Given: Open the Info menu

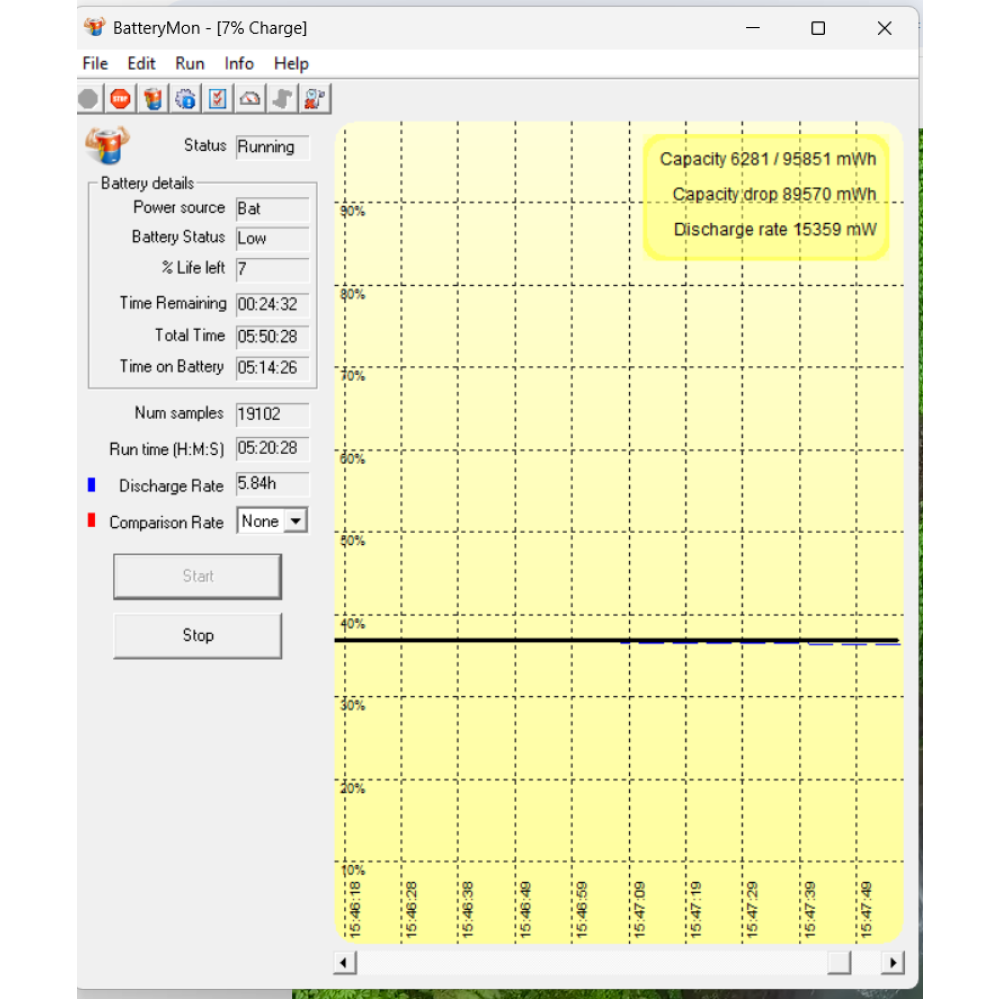Looking at the screenshot, I should tap(239, 64).
